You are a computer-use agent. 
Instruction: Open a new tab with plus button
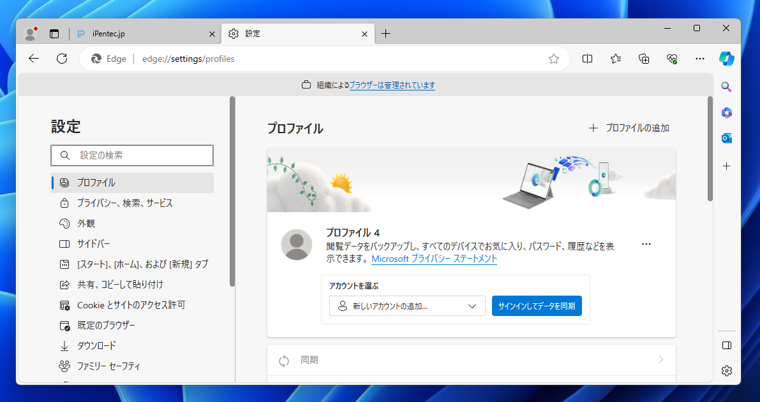385,33
